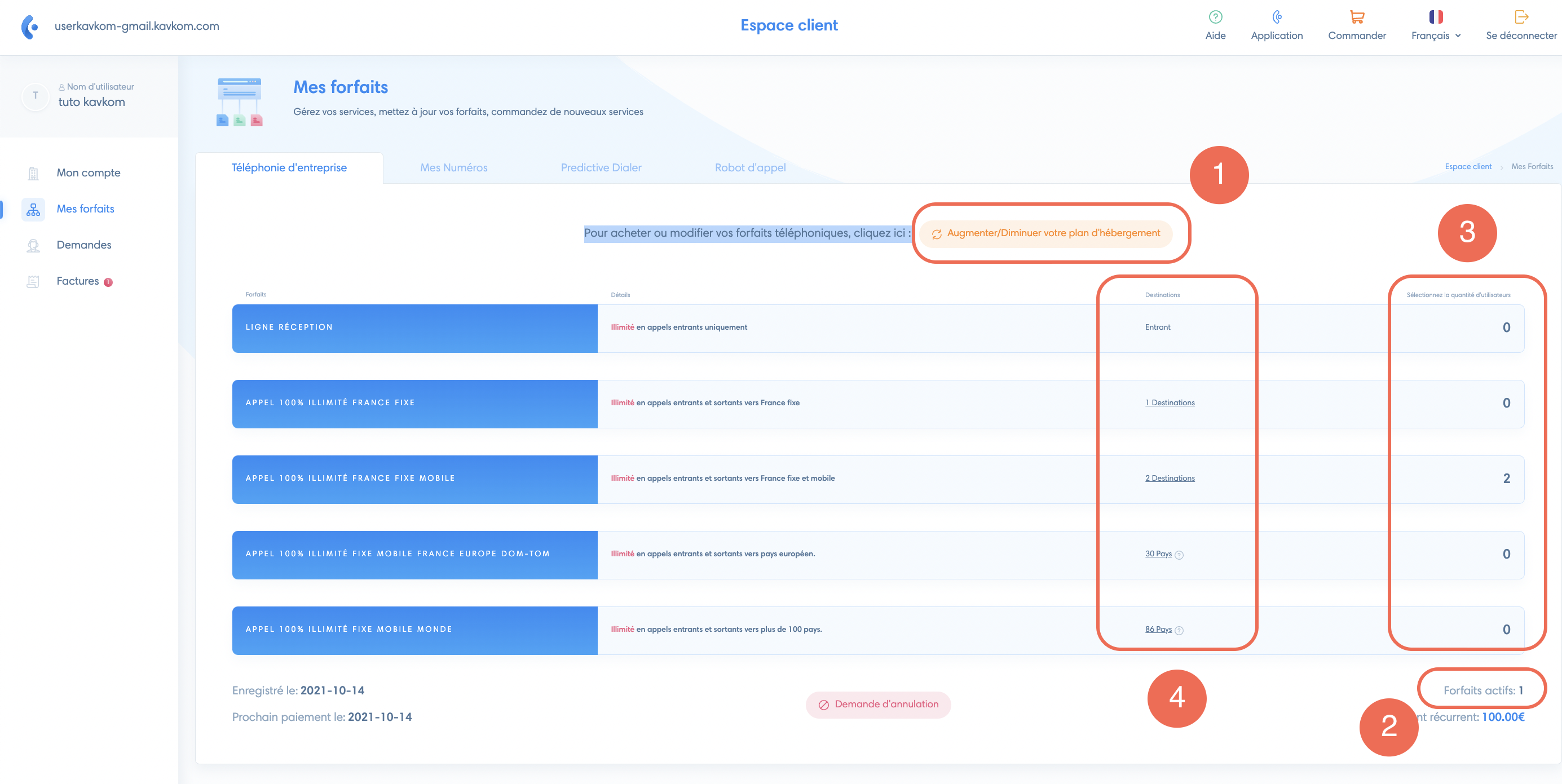Screen dimensions: 1562x784
Task: Click the Mon compte building icon
Action: [33, 173]
